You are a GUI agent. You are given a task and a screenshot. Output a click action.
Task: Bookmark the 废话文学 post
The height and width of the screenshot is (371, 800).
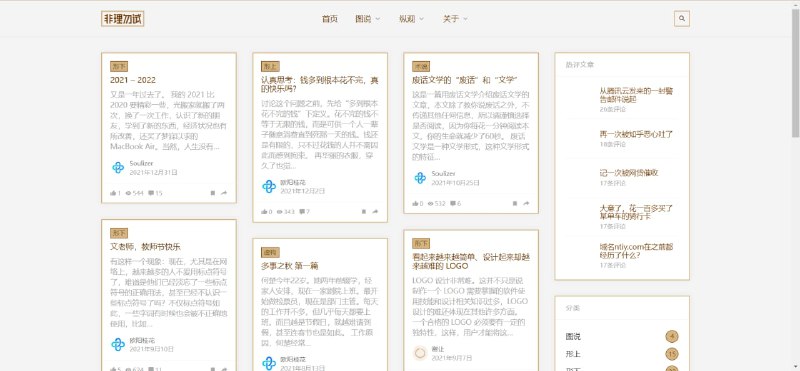coord(515,204)
